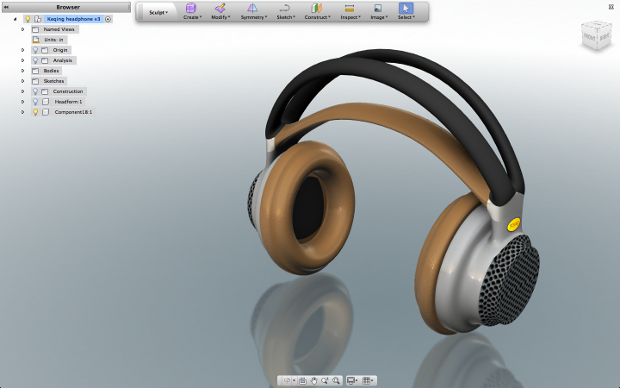Activate radio button beside Keqing headphone v3

coord(108,19)
